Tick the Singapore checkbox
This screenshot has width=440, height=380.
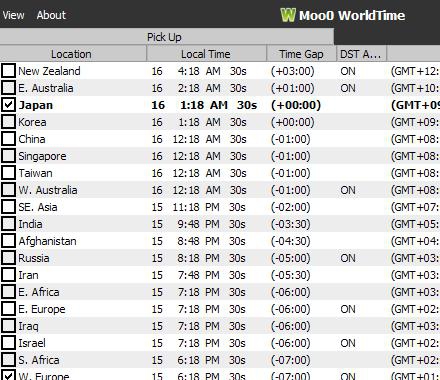8,156
